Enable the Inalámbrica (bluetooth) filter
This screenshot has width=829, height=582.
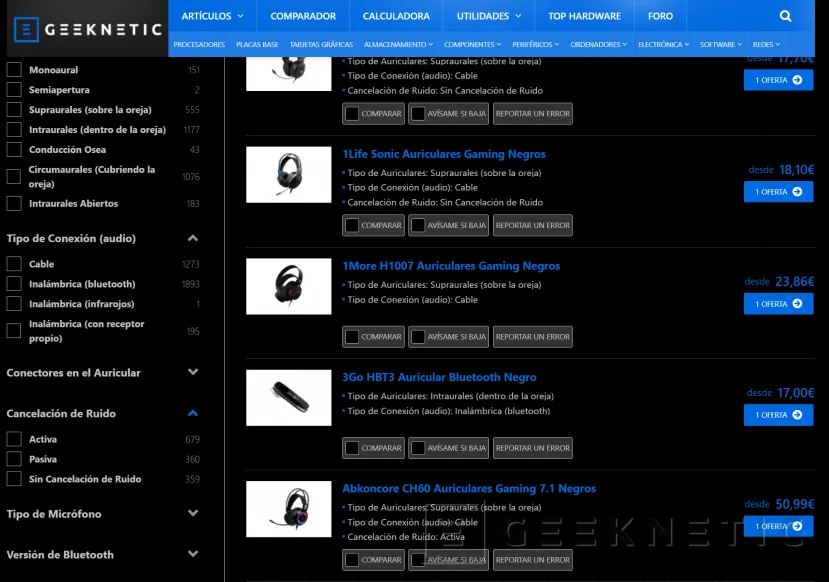click(x=14, y=284)
